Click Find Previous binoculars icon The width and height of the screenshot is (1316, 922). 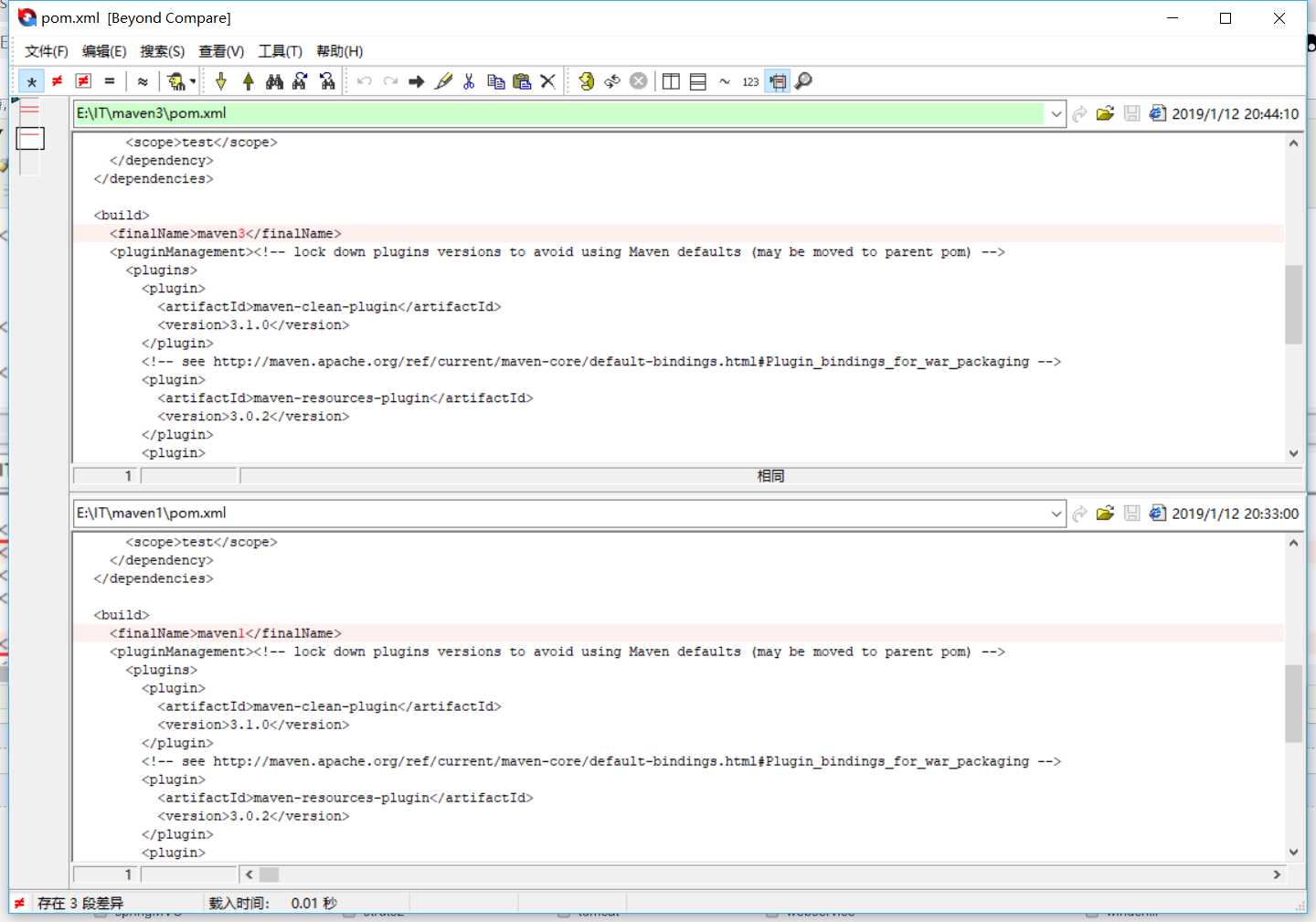[327, 81]
